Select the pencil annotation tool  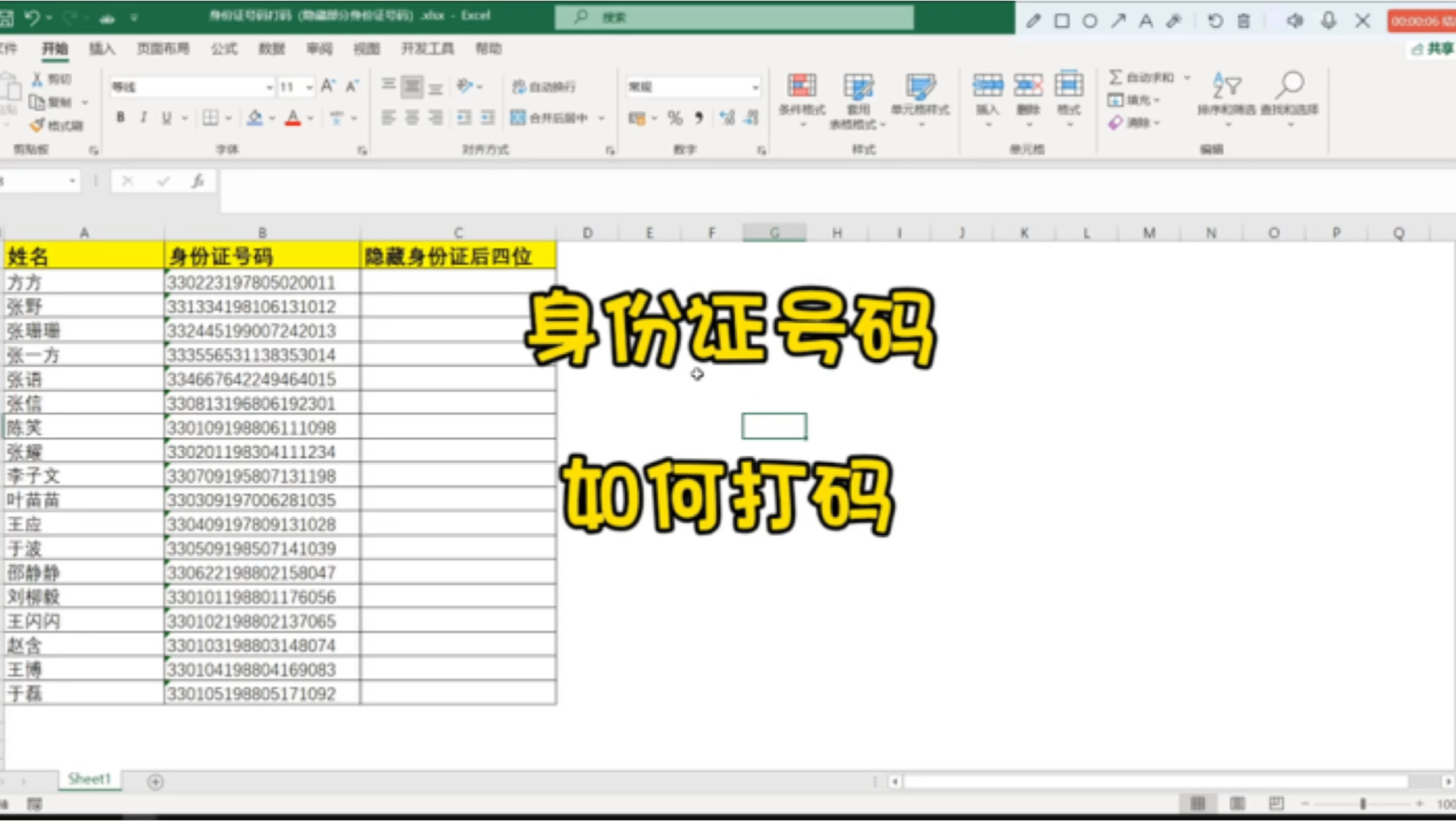click(1033, 21)
